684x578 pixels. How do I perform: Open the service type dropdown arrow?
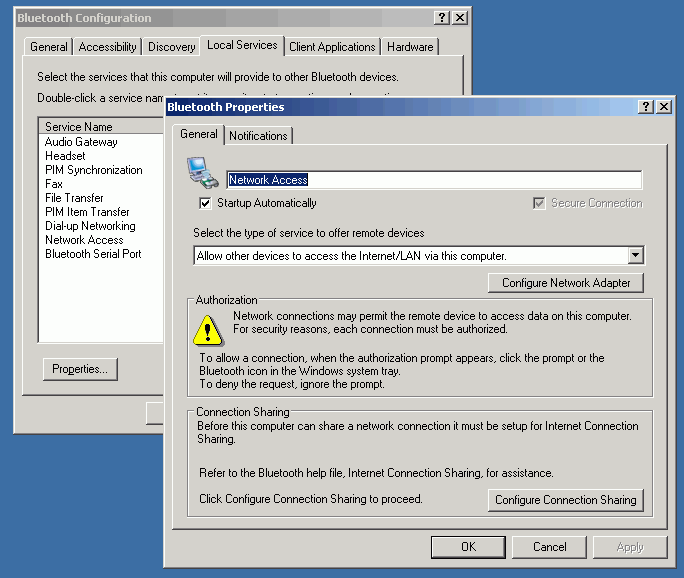coord(636,255)
